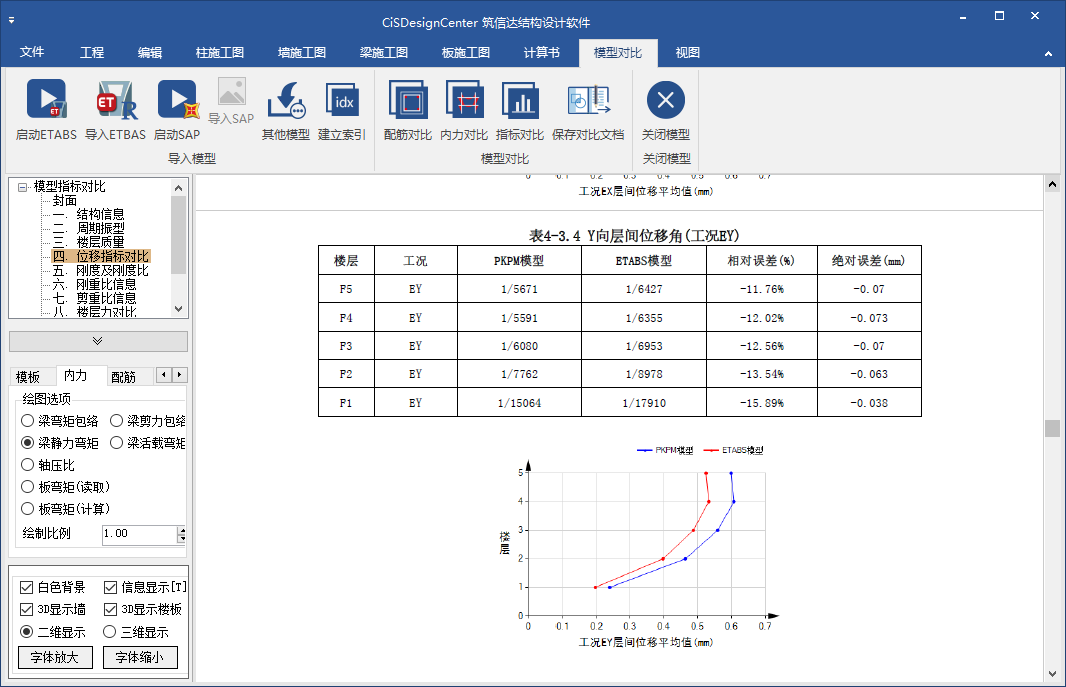Select 四. 位移指标对比 tree item

(101, 256)
